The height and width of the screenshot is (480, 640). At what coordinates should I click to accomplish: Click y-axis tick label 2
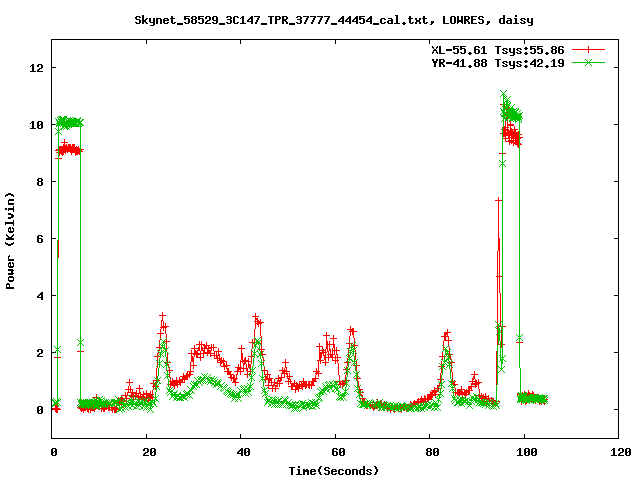pos(40,353)
